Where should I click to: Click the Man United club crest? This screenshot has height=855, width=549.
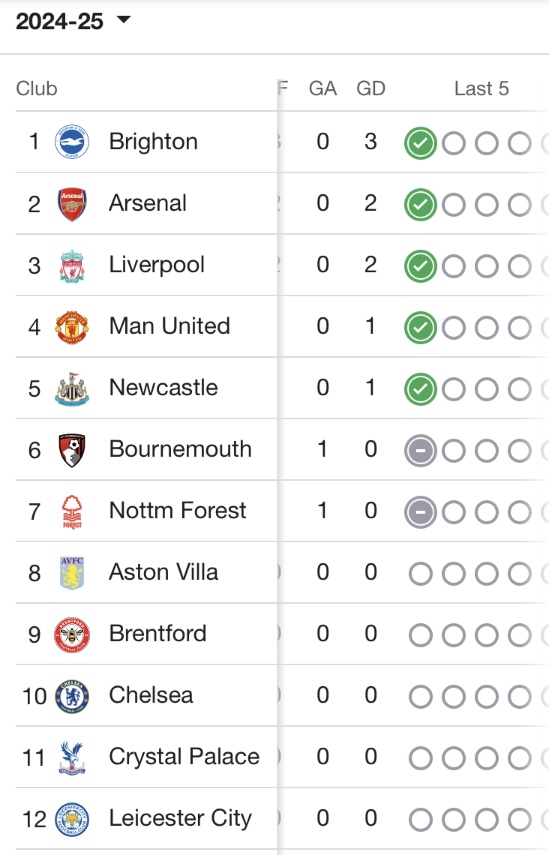tap(72, 327)
